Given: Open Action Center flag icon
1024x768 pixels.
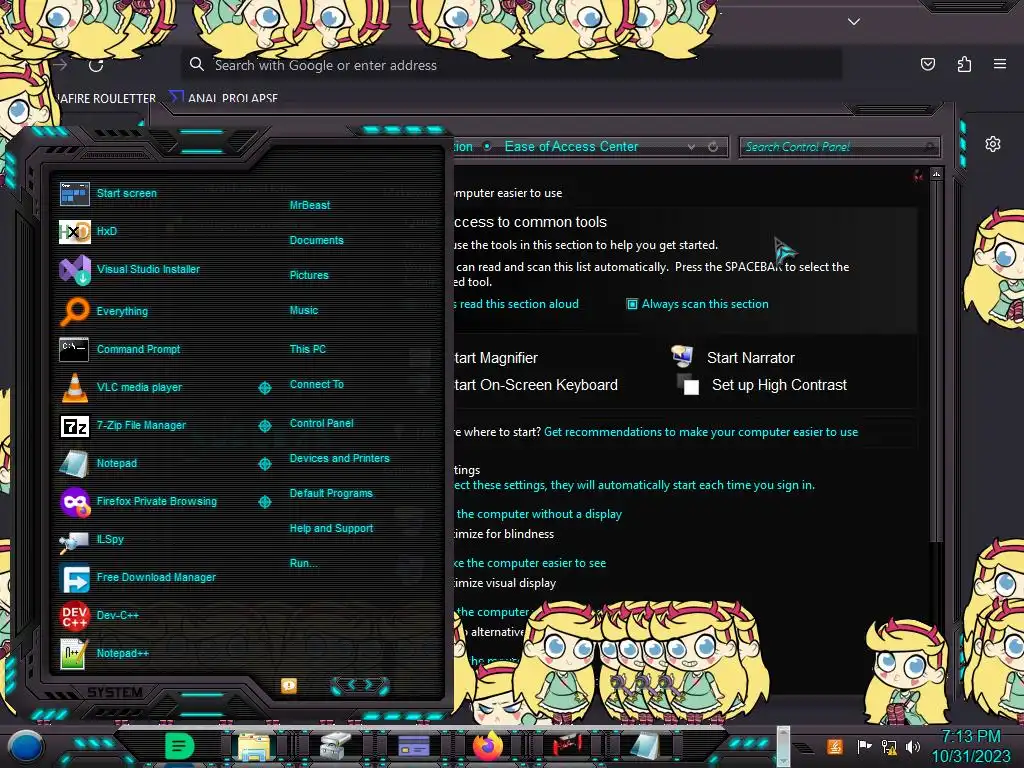Looking at the screenshot, I should (865, 746).
